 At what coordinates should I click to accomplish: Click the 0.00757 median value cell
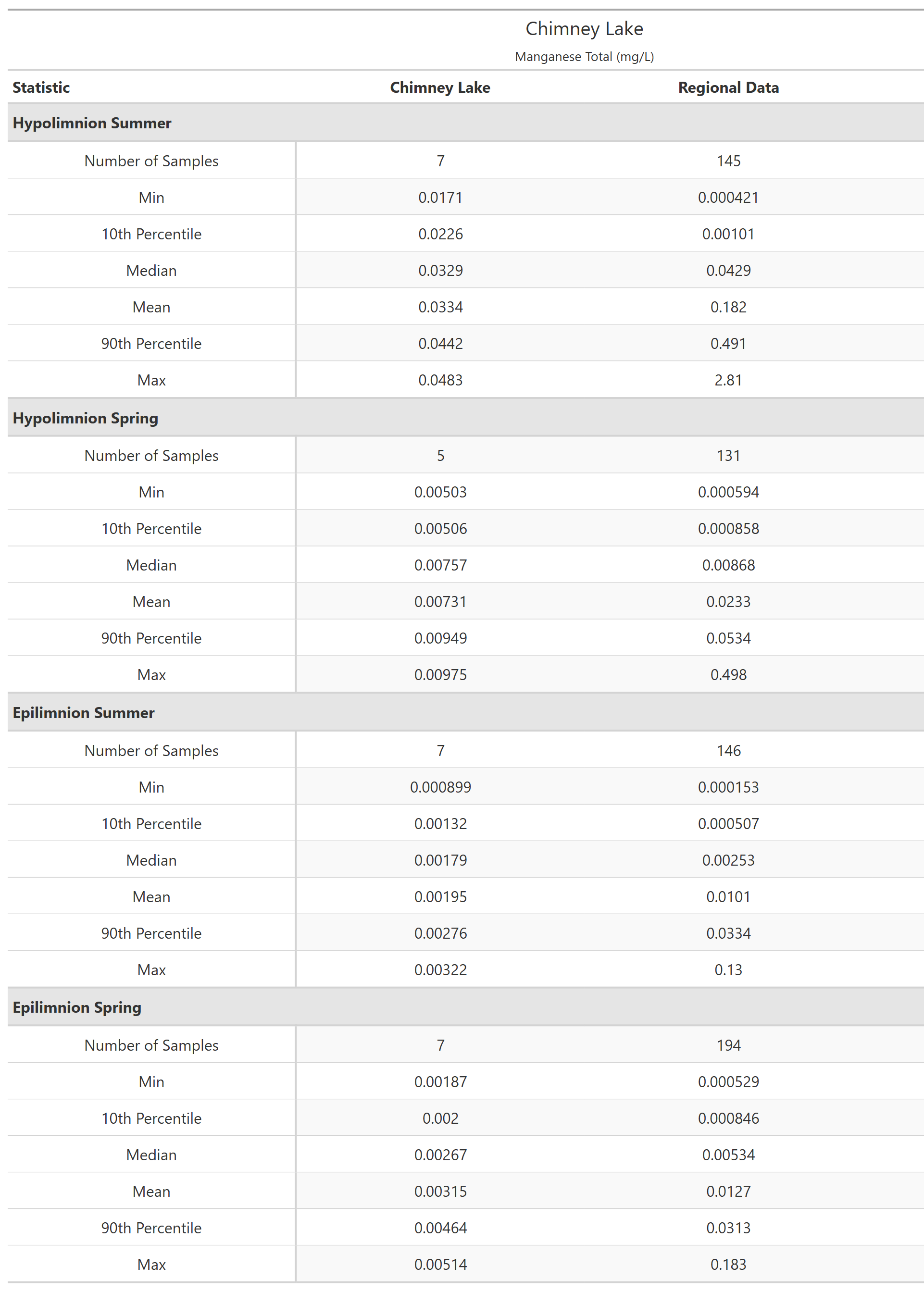click(x=440, y=565)
